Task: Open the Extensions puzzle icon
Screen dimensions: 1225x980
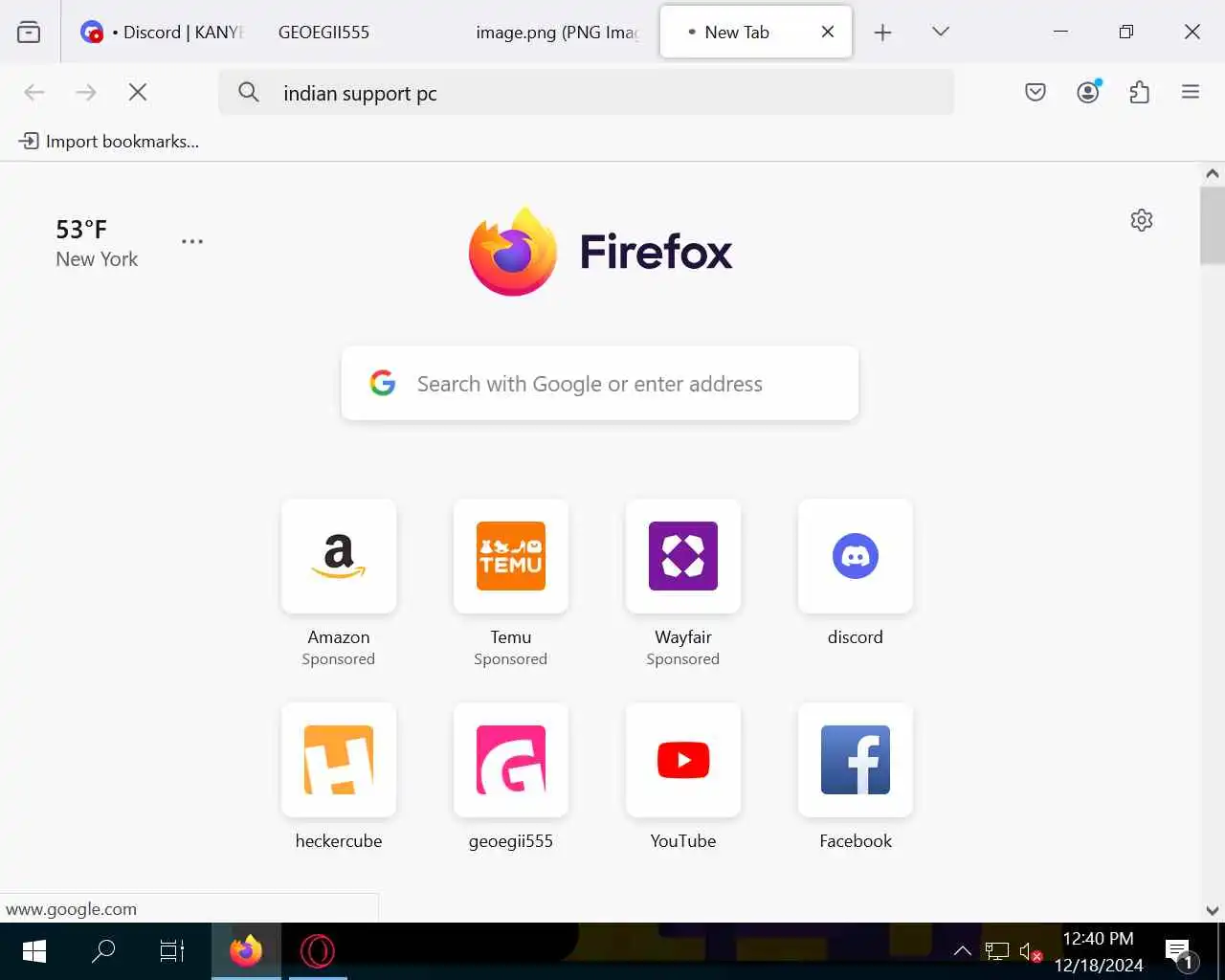Action: [x=1139, y=92]
